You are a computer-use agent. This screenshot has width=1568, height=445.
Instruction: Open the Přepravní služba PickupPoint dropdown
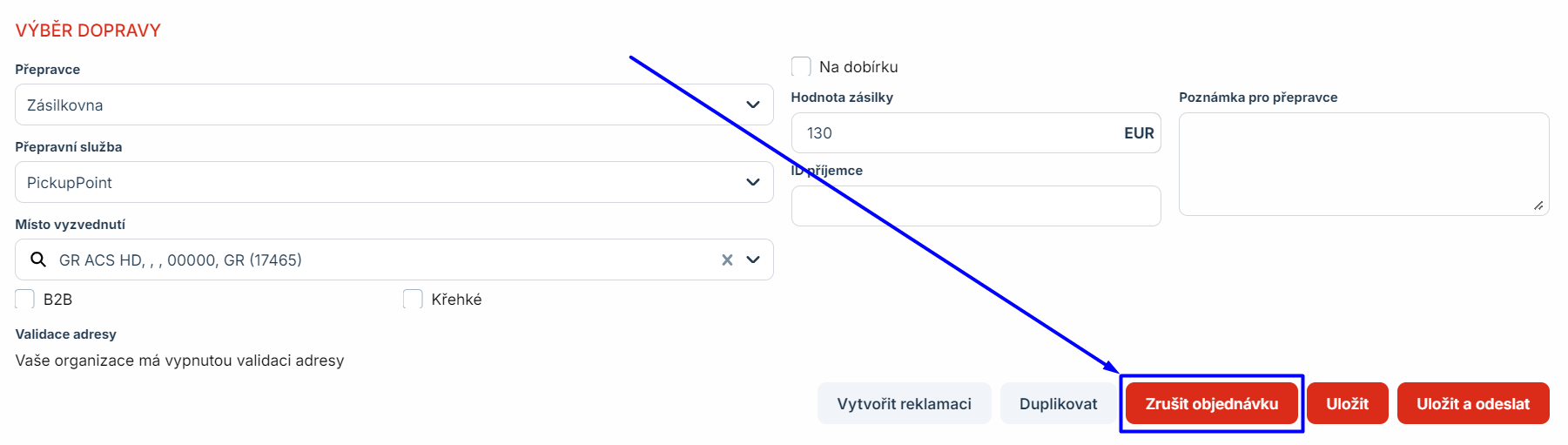(x=394, y=182)
